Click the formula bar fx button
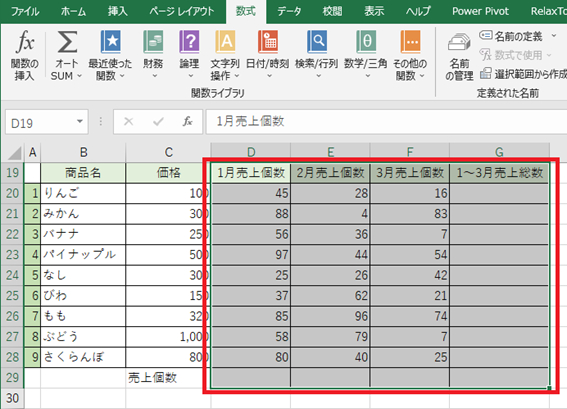The height and width of the screenshot is (409, 567). click(187, 122)
